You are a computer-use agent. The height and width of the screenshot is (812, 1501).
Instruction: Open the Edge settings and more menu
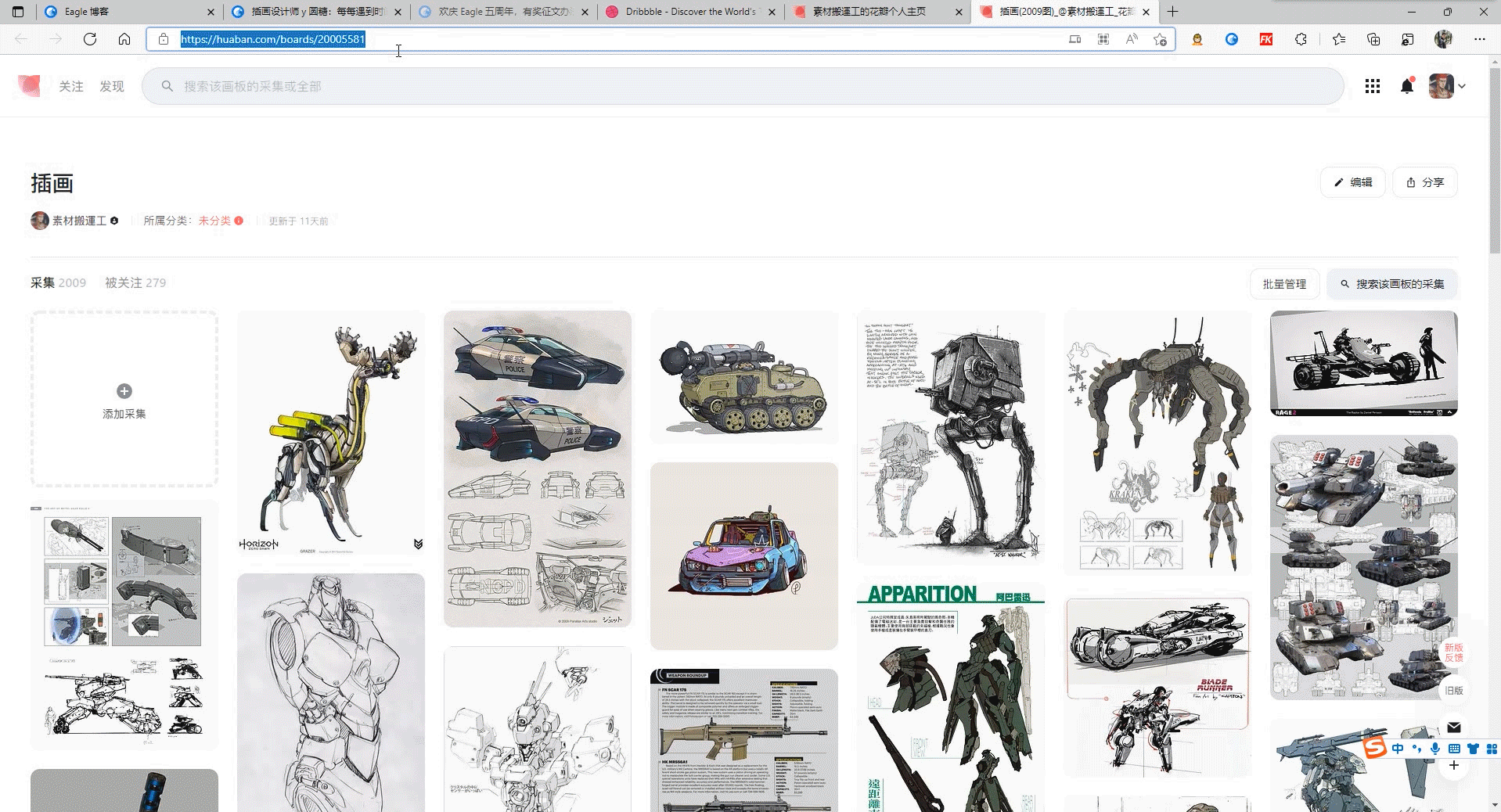1479,39
